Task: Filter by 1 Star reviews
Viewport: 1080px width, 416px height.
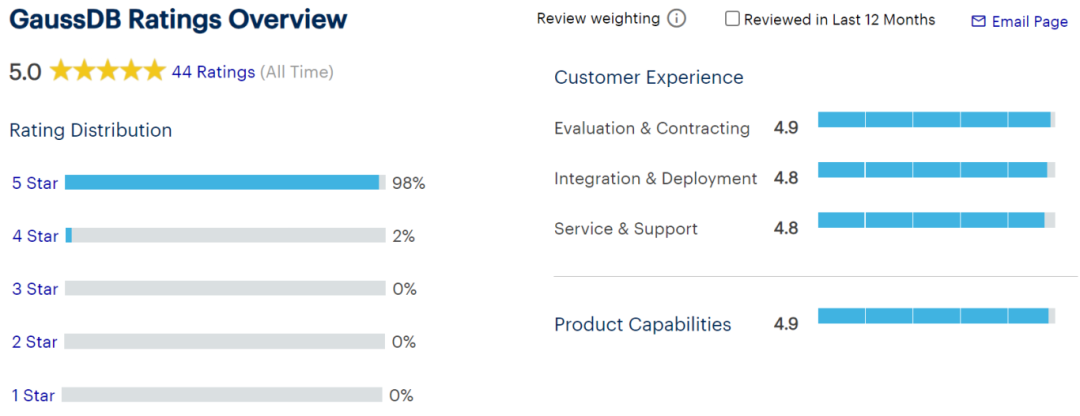Action: click(35, 395)
